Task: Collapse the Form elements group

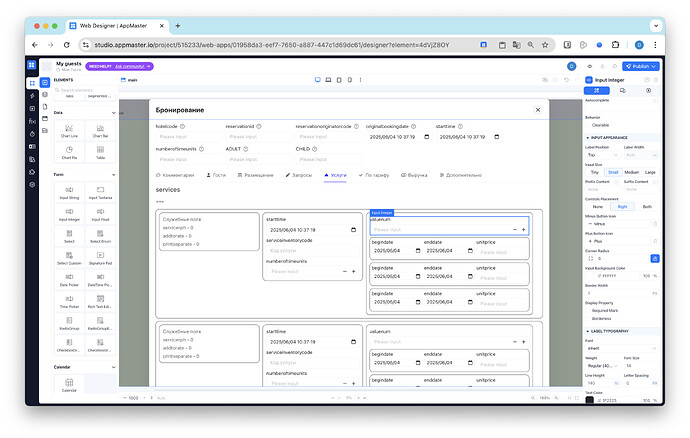Action: click(114, 175)
